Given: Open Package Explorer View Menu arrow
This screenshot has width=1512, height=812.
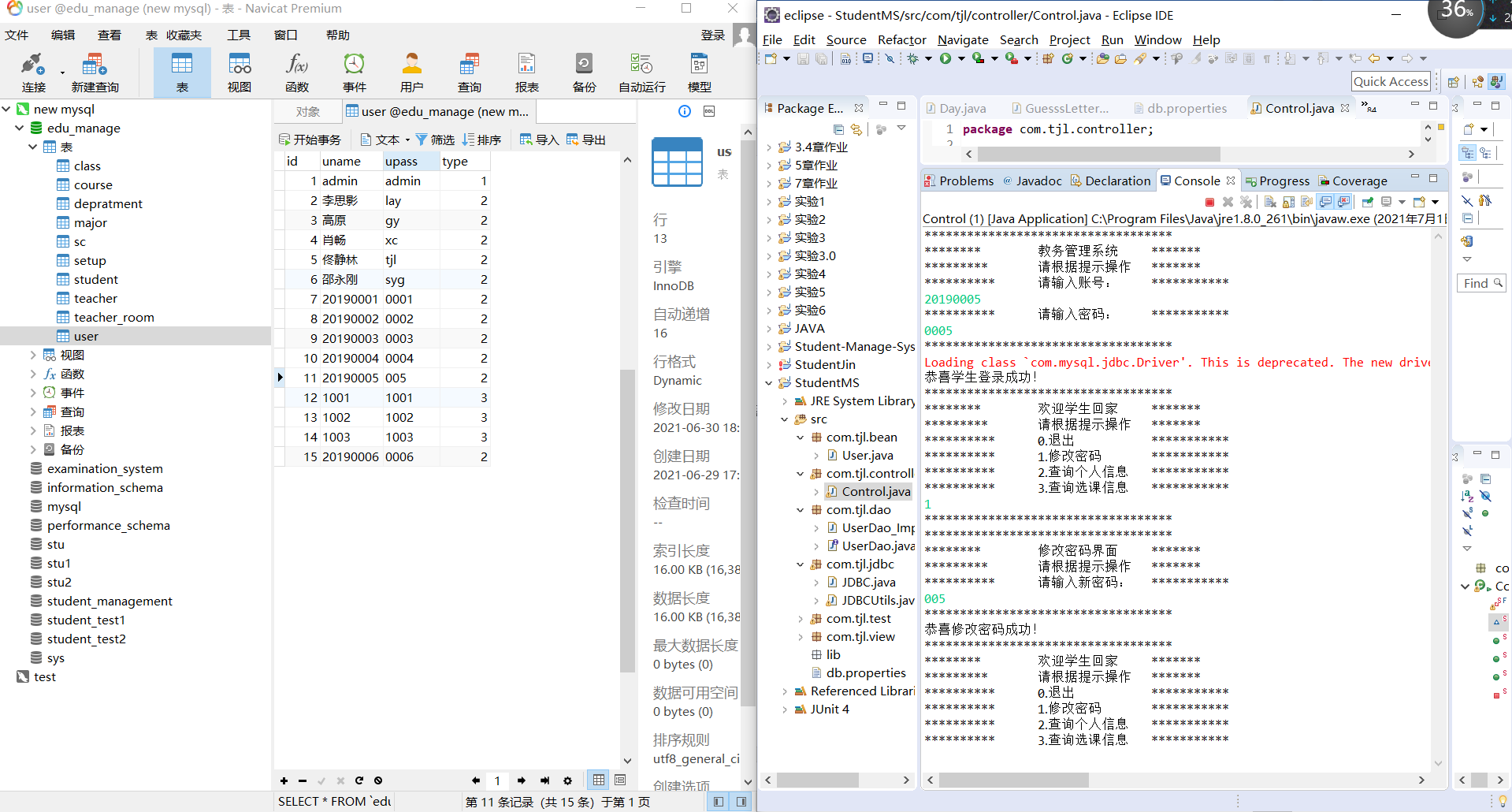Looking at the screenshot, I should point(901,129).
